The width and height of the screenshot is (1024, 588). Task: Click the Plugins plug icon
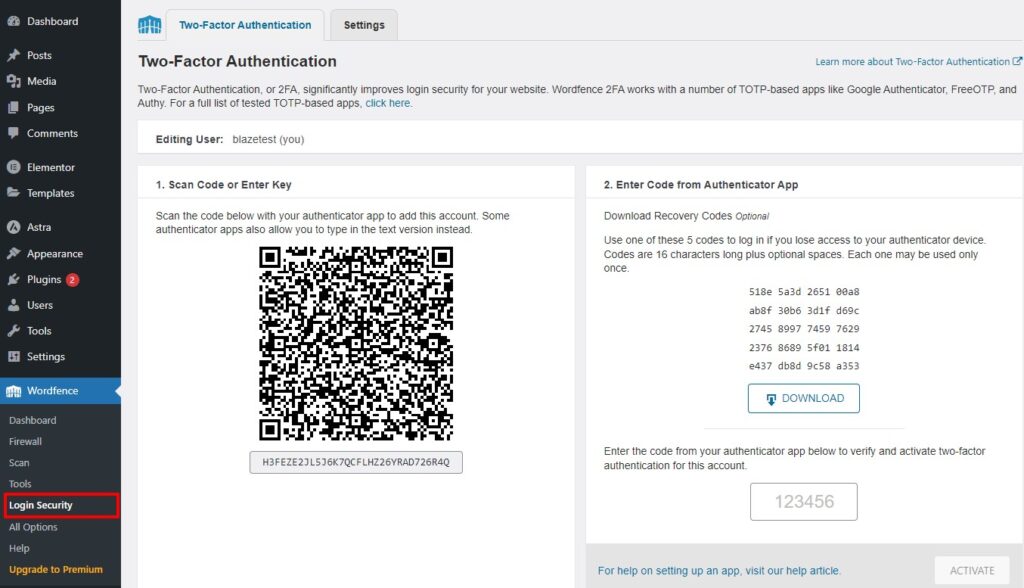(13, 280)
